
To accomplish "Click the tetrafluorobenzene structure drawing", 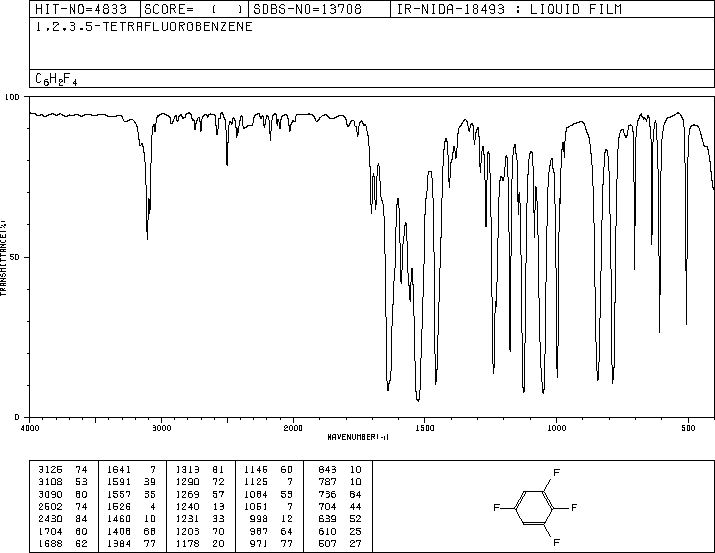I will [536, 507].
